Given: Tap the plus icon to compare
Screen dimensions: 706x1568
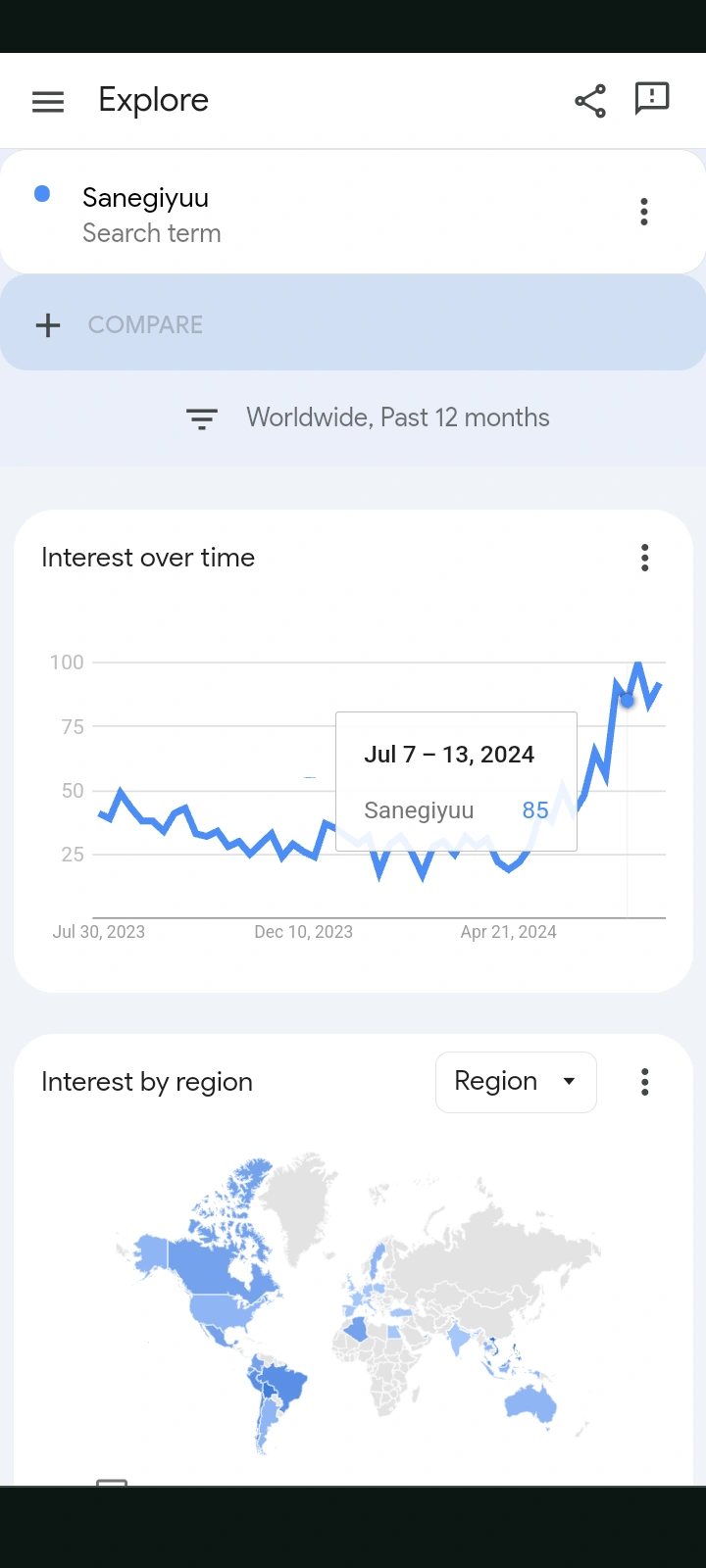Looking at the screenshot, I should 48,325.
